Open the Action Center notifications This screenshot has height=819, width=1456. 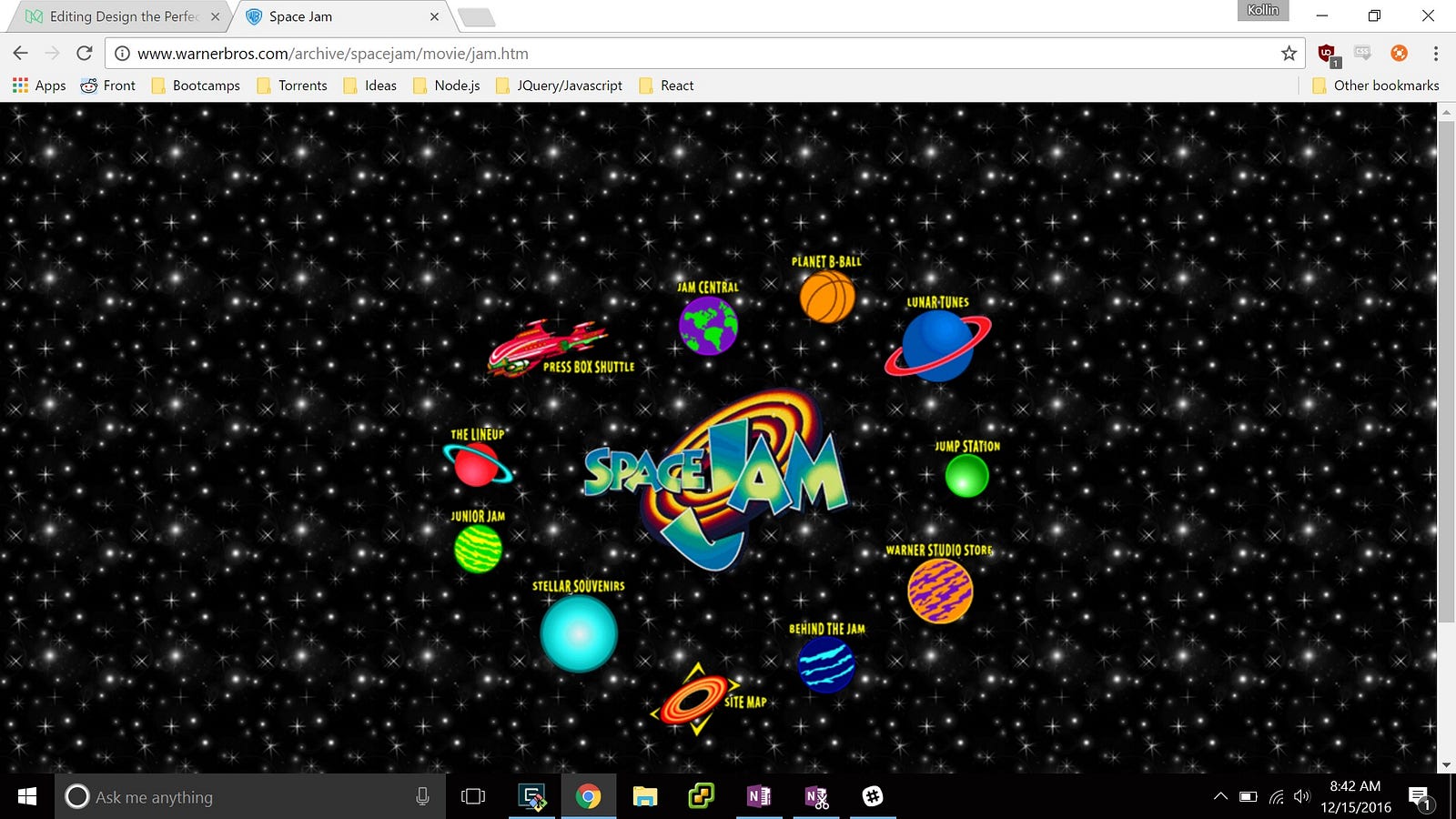tap(1420, 798)
